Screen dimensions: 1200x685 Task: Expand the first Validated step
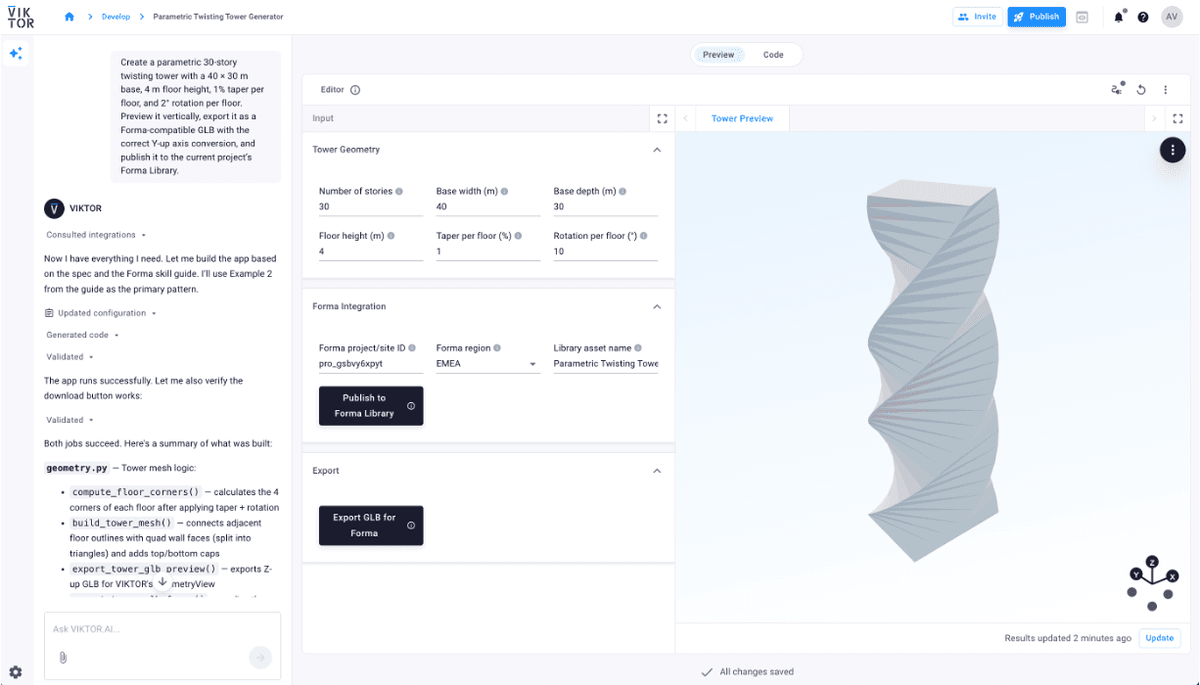click(70, 357)
